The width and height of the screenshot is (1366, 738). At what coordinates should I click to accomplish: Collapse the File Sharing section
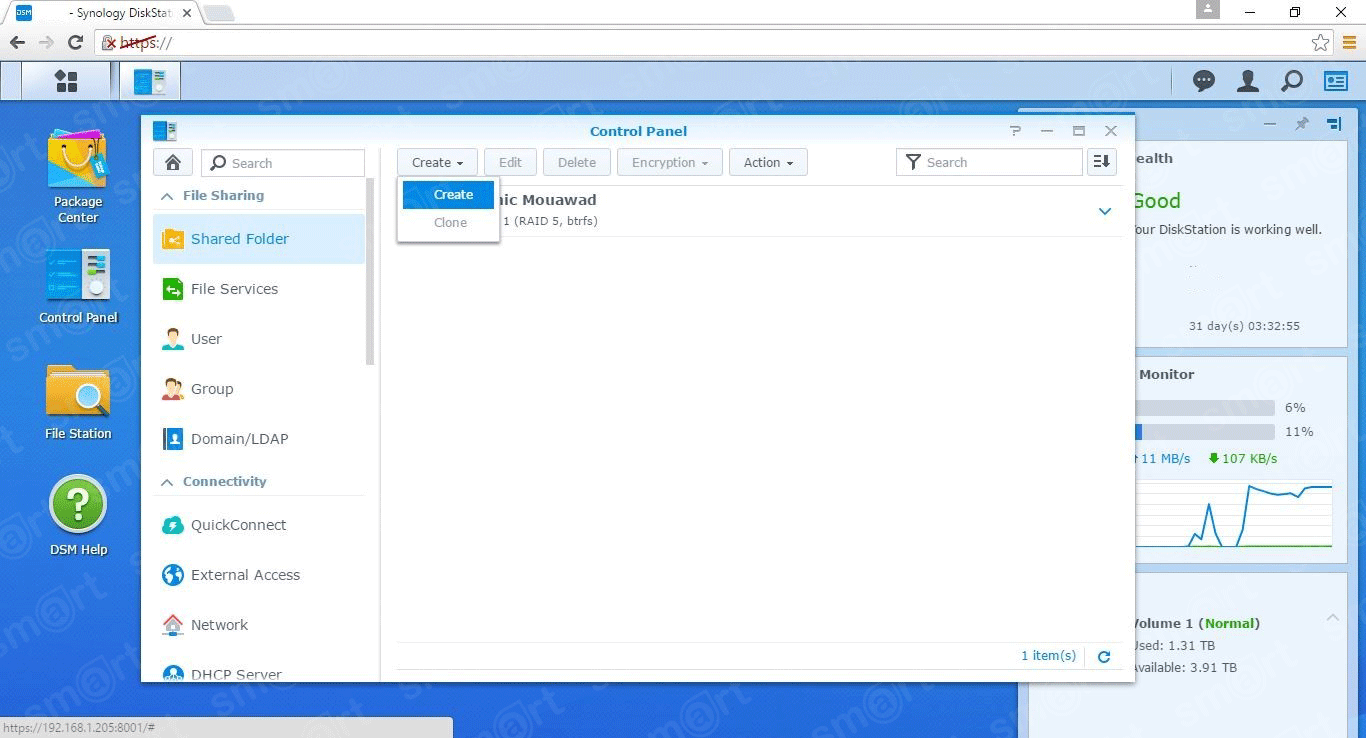tap(167, 196)
